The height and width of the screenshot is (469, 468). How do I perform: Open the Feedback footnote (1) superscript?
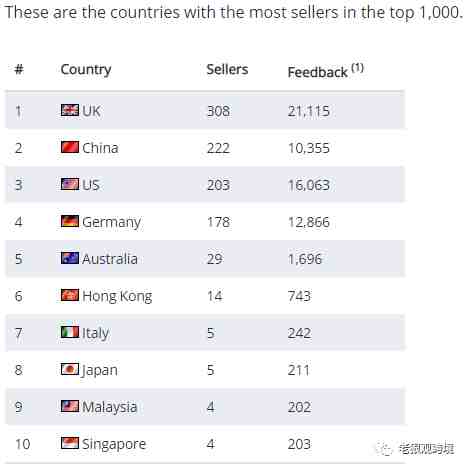357,68
